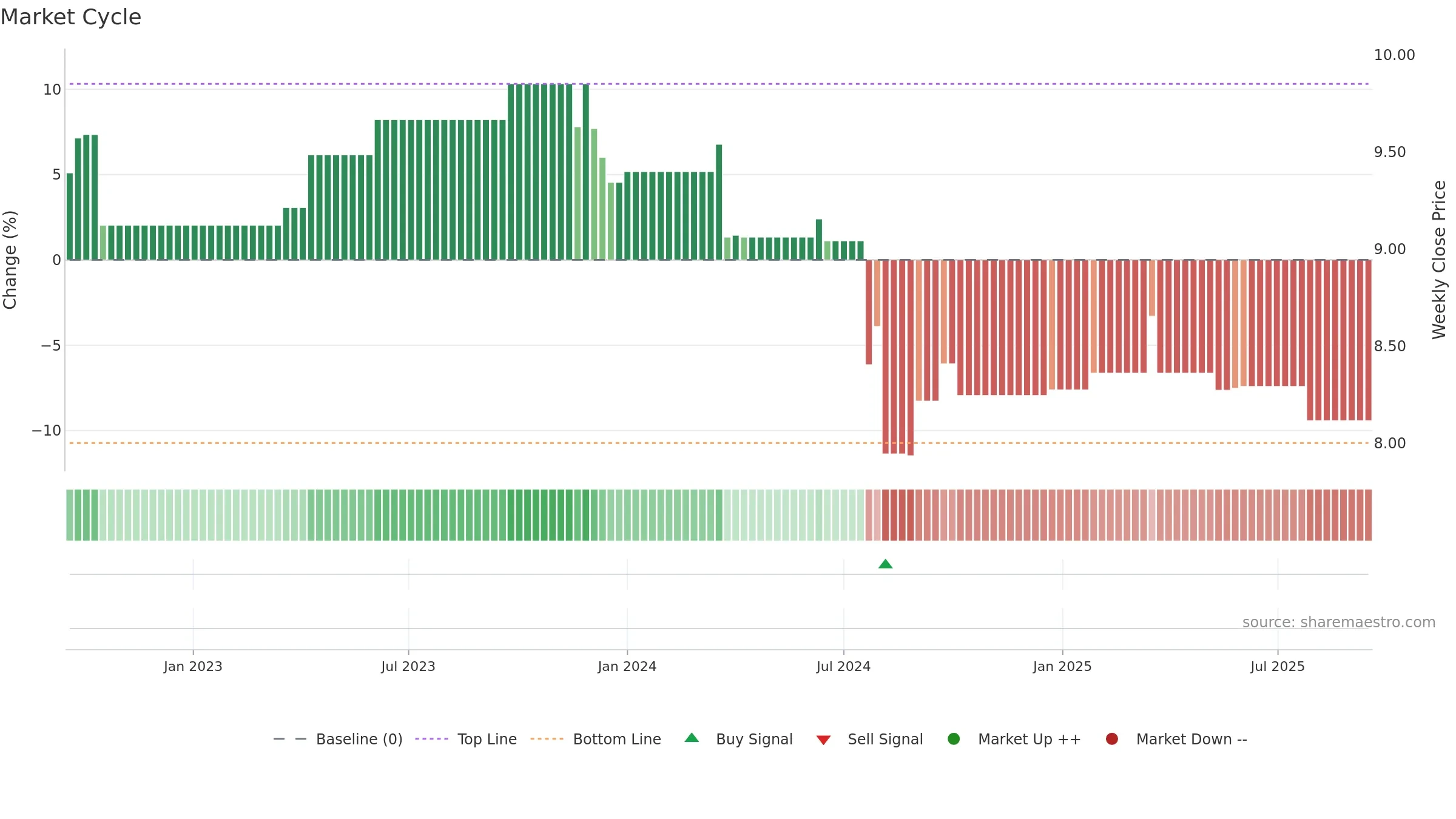
Task: Click the 10.00 right axis value
Action: 1394,55
